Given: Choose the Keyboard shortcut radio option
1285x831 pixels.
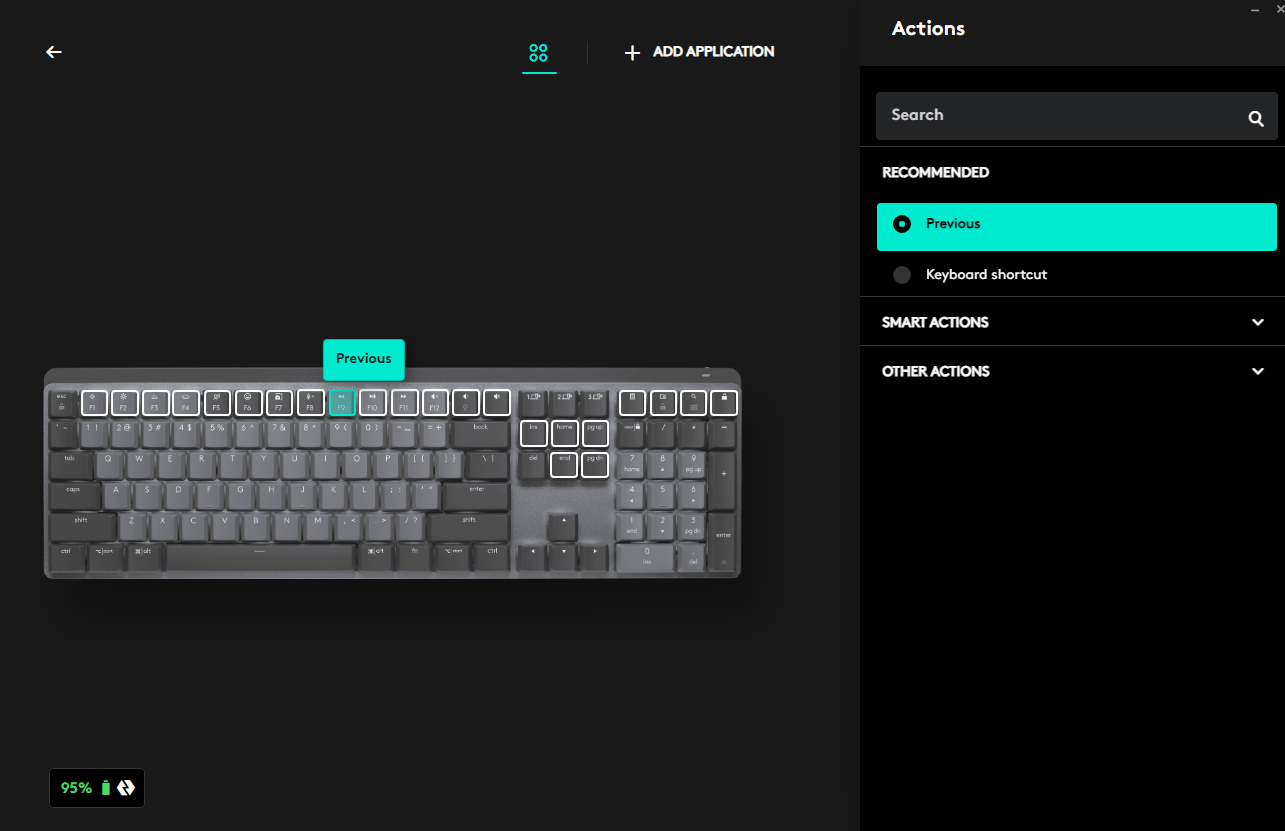Looking at the screenshot, I should [1077, 274].
